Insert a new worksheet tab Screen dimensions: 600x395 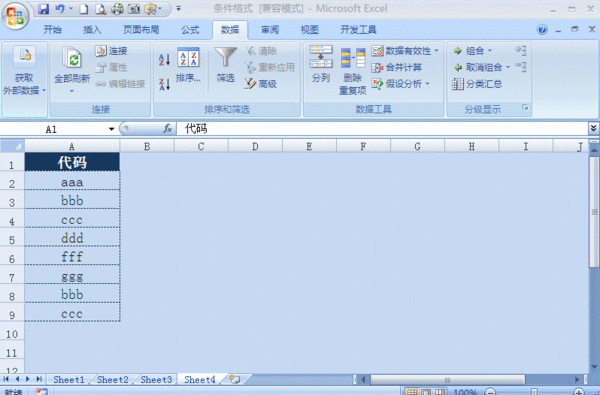click(x=235, y=379)
